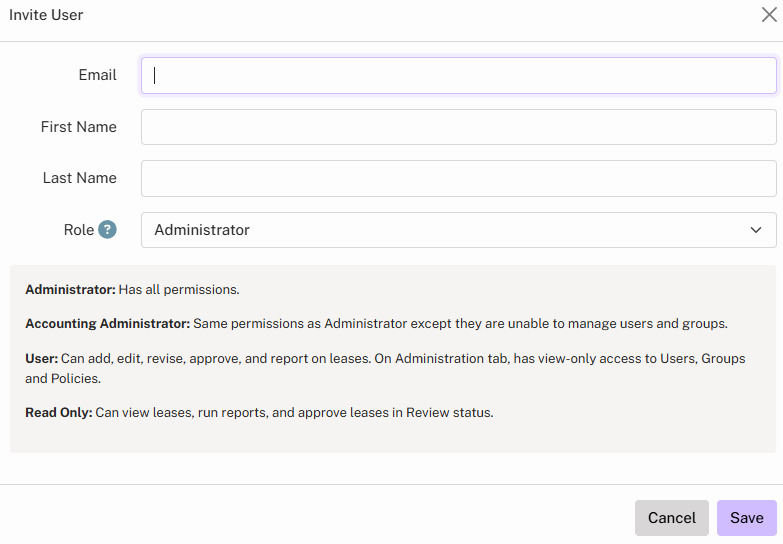
Task: Click the Invite User dialog title
Action: coord(46,15)
